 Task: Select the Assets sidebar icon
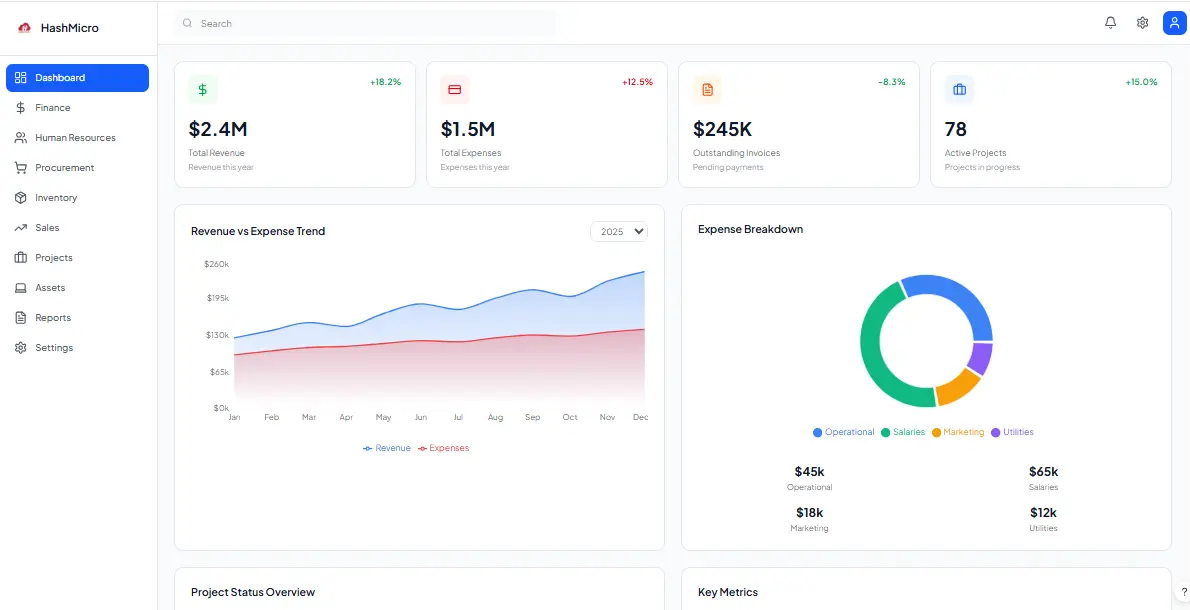click(19, 287)
